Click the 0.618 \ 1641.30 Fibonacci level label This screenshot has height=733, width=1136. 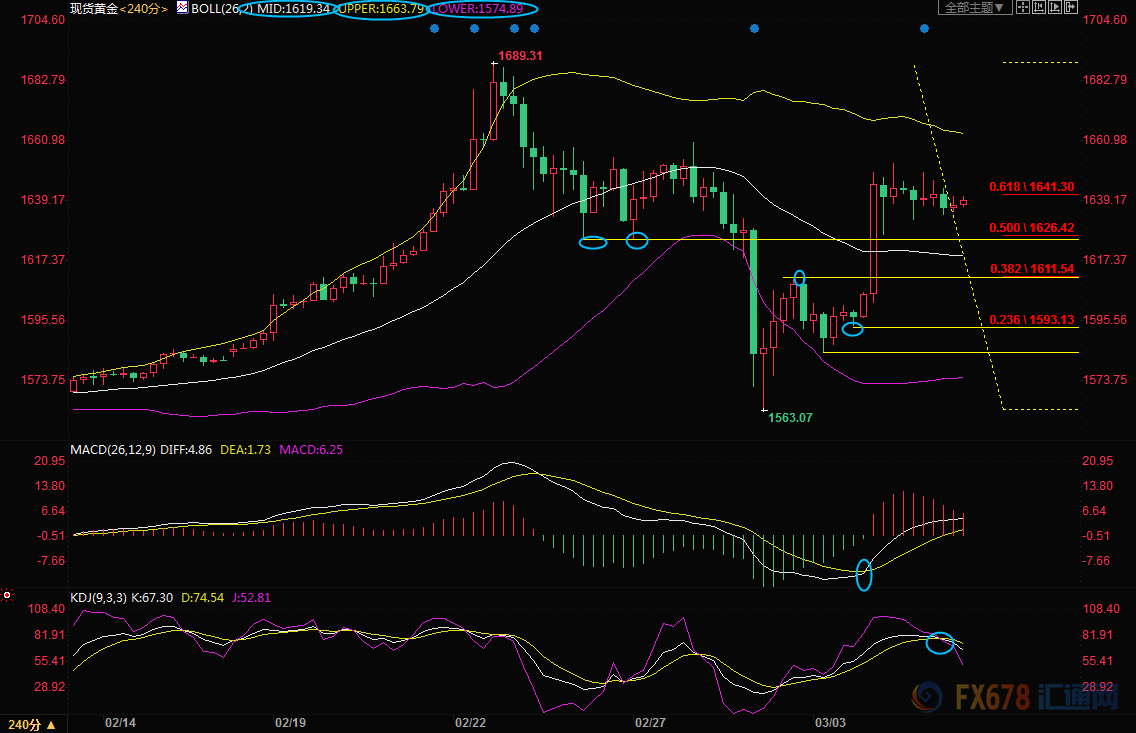pyautogui.click(x=1031, y=187)
